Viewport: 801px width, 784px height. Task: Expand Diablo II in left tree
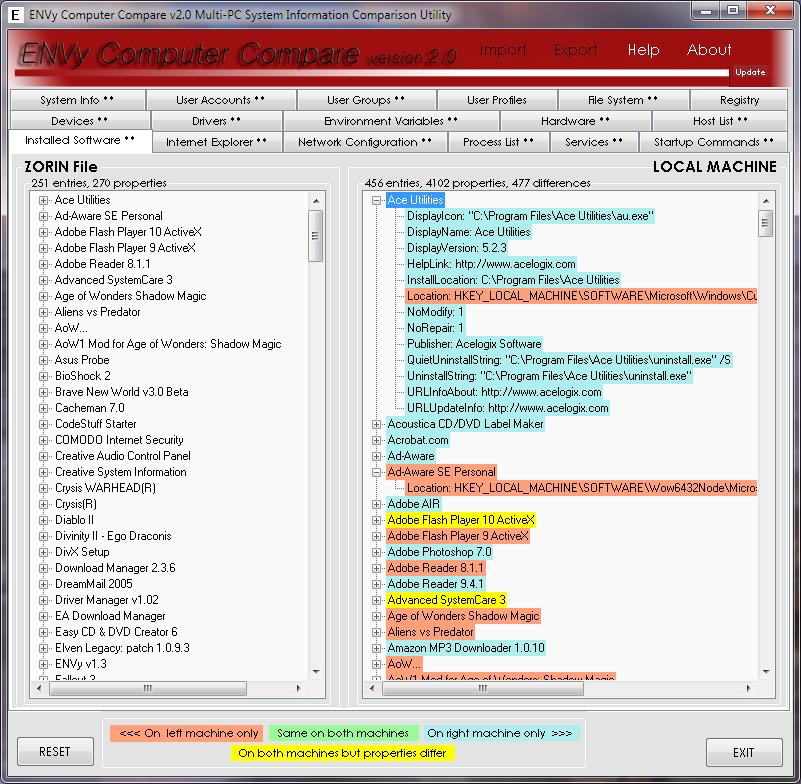(43, 520)
